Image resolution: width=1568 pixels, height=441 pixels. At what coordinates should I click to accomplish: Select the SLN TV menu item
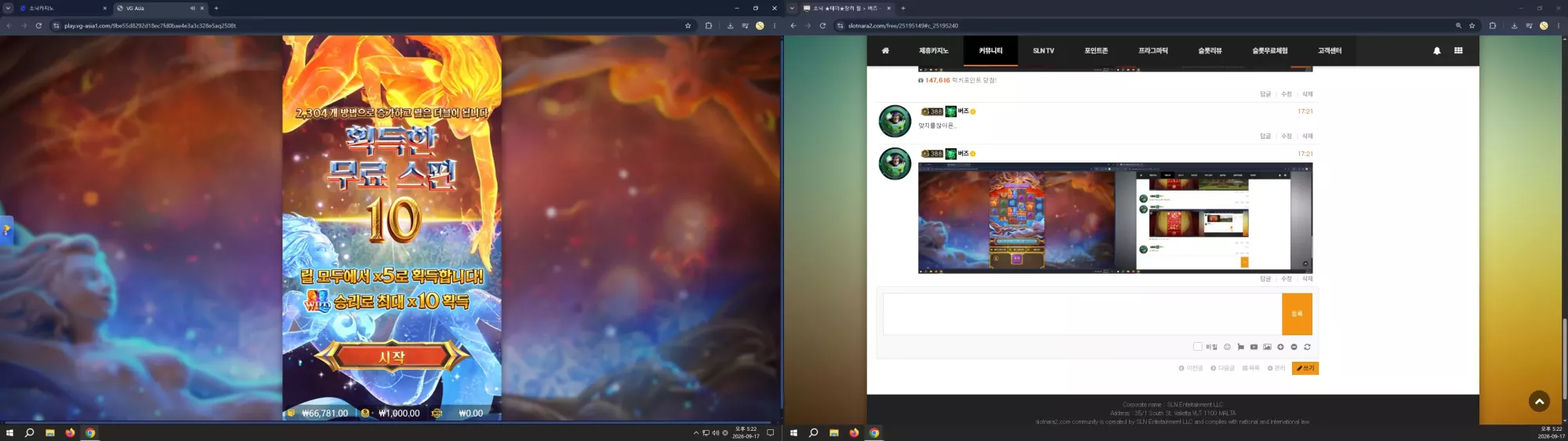[1044, 50]
